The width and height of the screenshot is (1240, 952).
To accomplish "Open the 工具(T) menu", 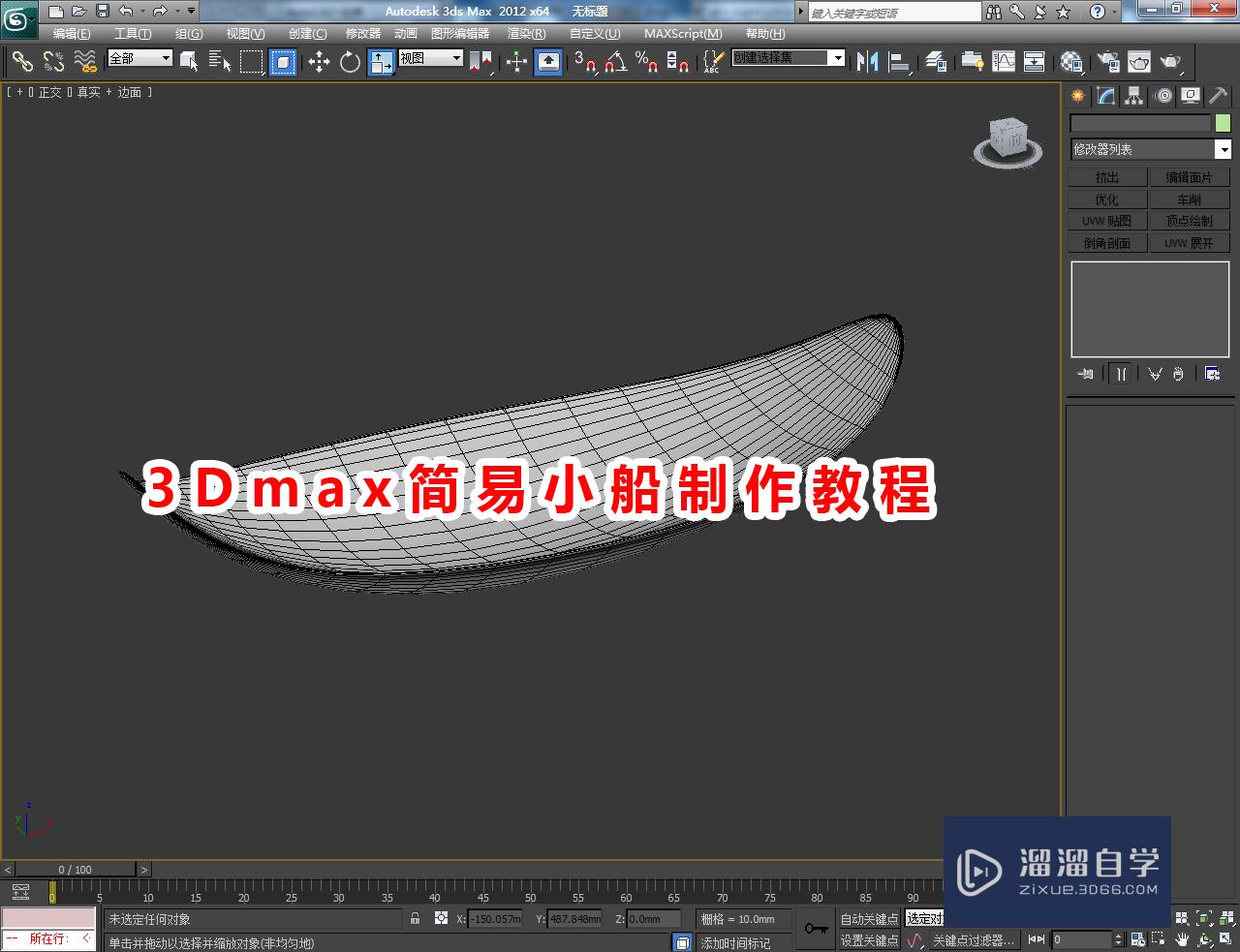I will coord(133,34).
